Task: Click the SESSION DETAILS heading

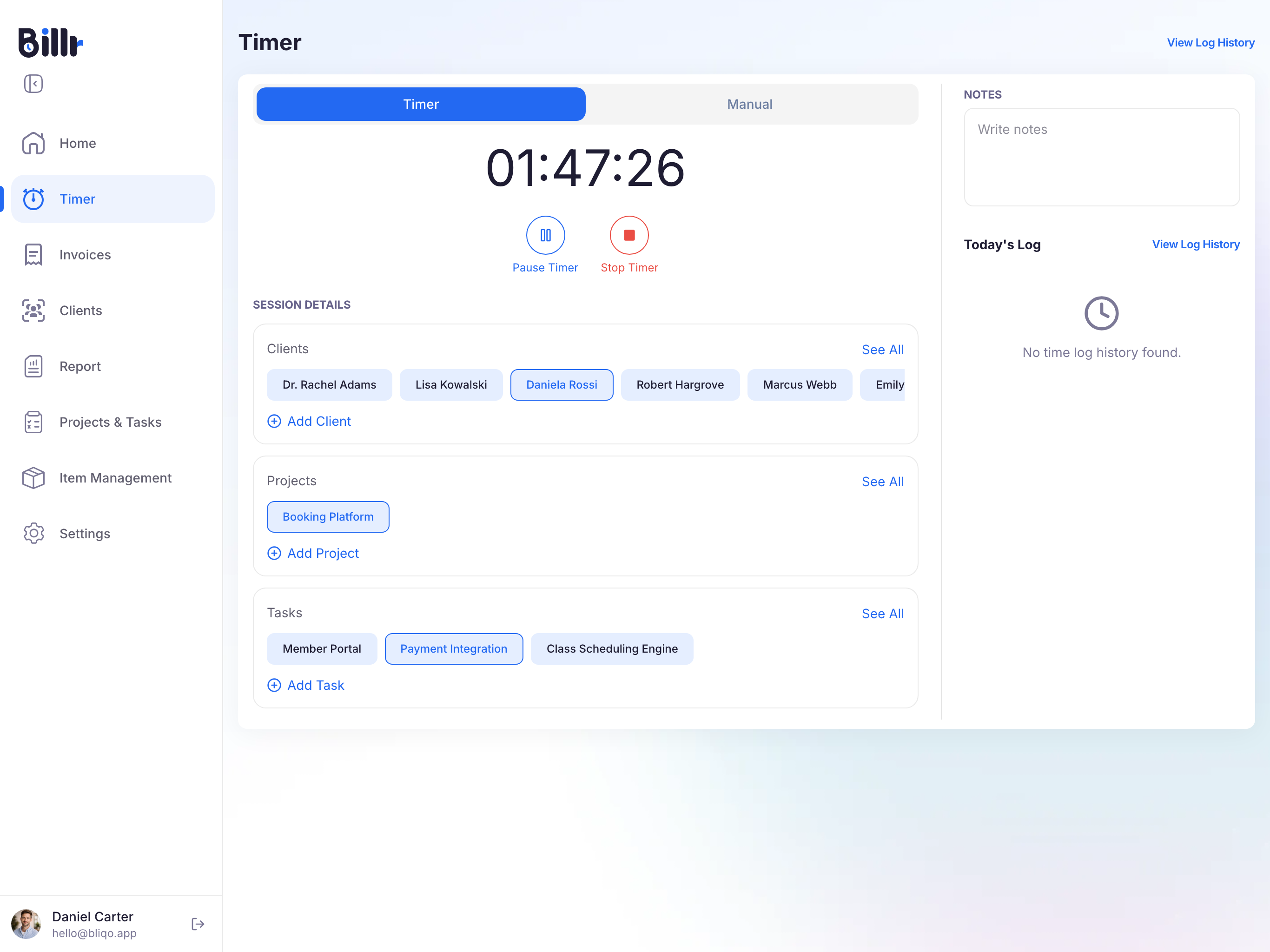Action: (x=301, y=305)
